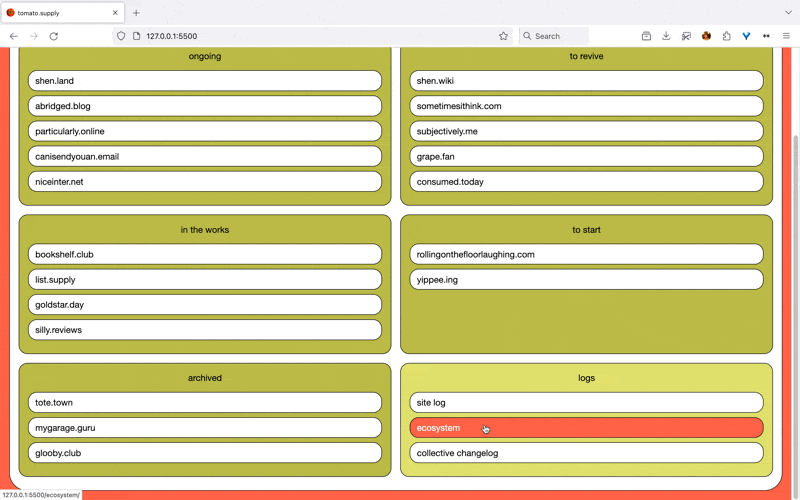Open the Firefox hamburger menu
Image resolution: width=800 pixels, height=500 pixels.
coord(786,36)
